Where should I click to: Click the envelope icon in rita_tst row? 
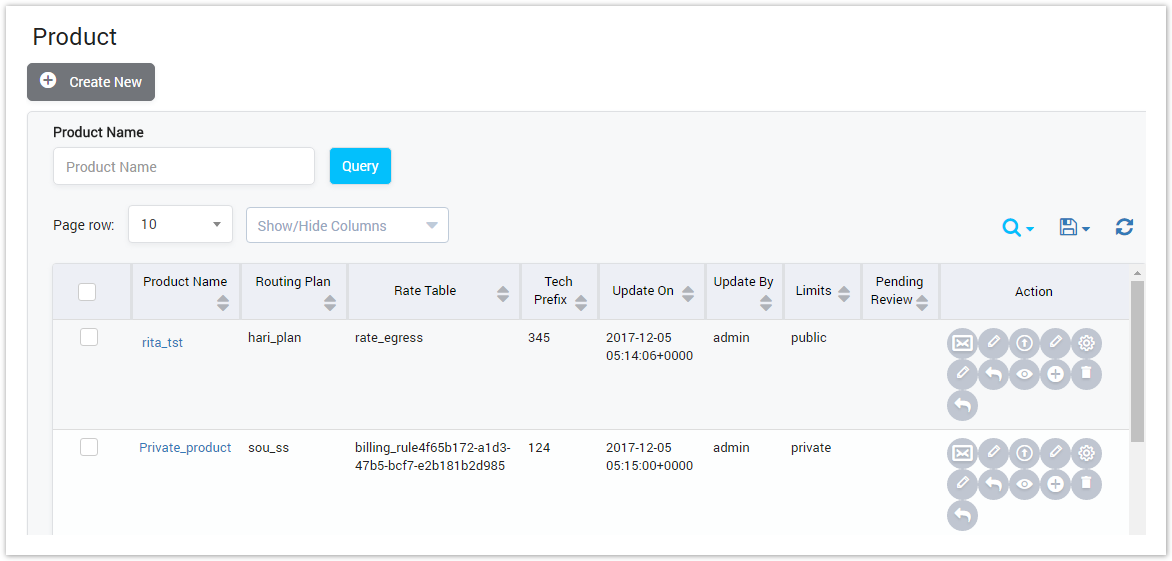962,343
